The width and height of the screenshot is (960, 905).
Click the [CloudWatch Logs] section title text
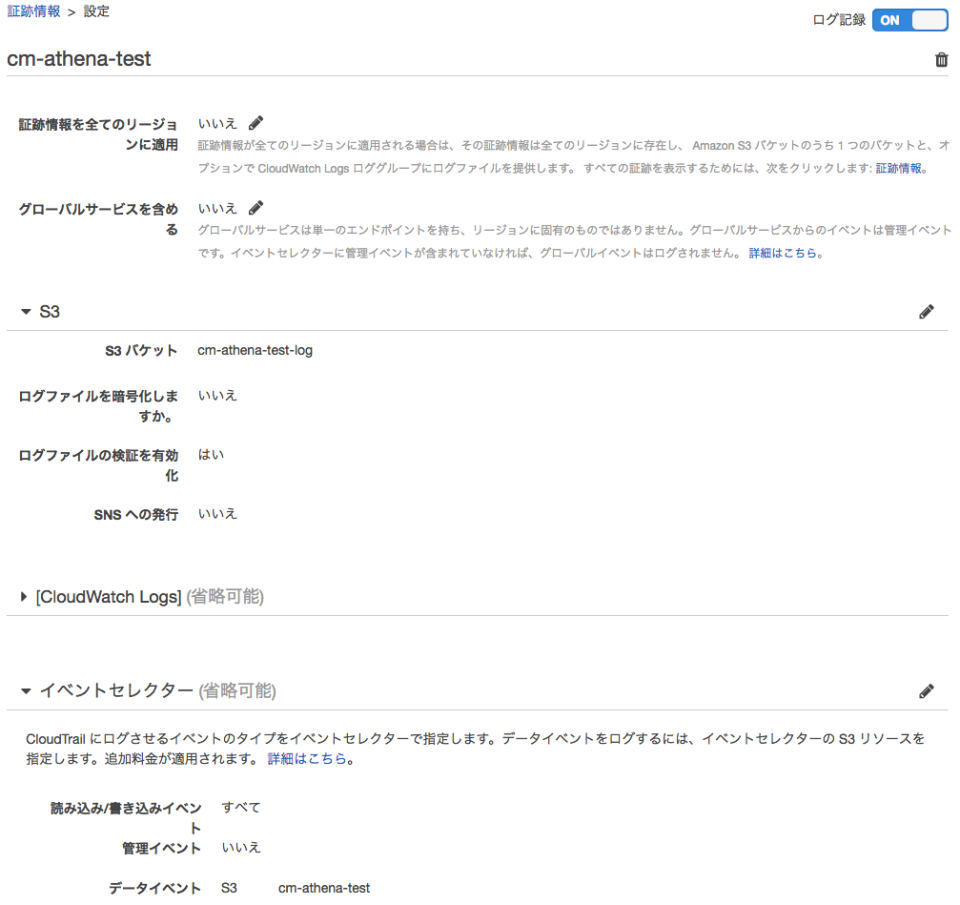coord(107,597)
